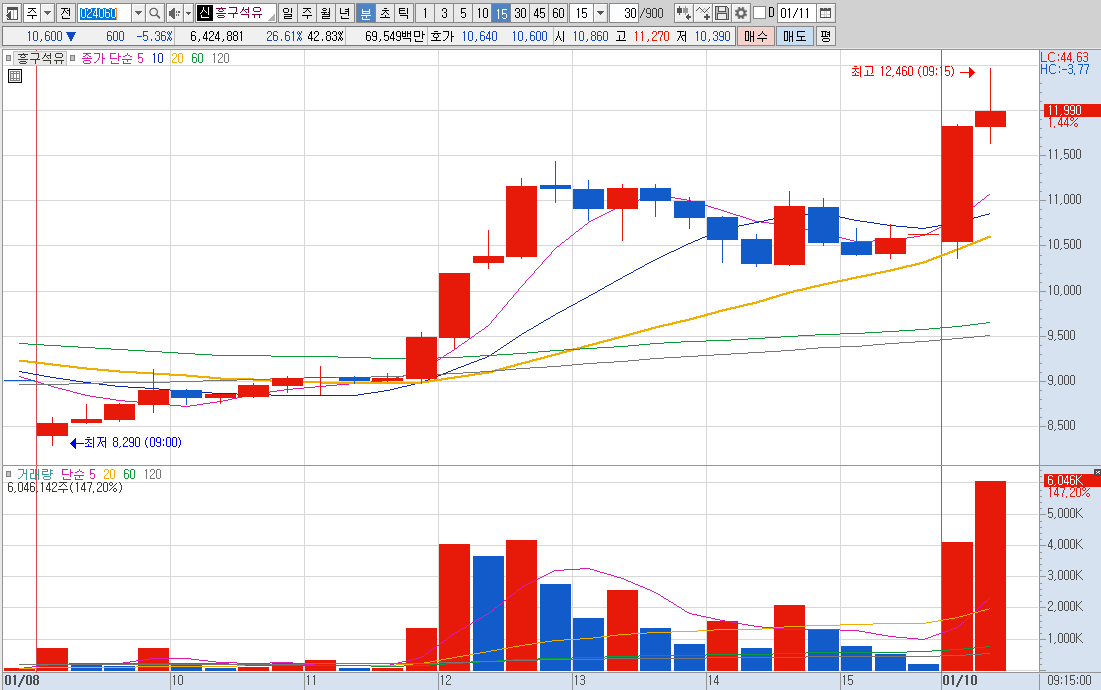This screenshot has height=690, width=1101.
Task: Click the small close icon on volume pane
Action: pos(1097,472)
